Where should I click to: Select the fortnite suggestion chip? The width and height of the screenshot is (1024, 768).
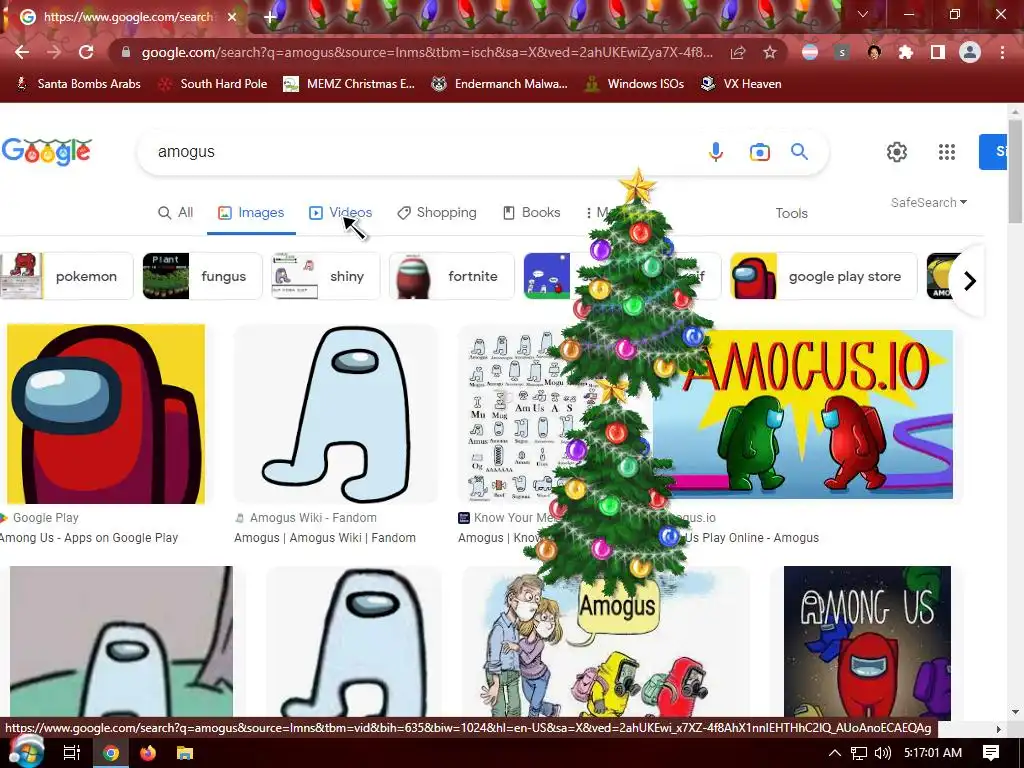451,276
